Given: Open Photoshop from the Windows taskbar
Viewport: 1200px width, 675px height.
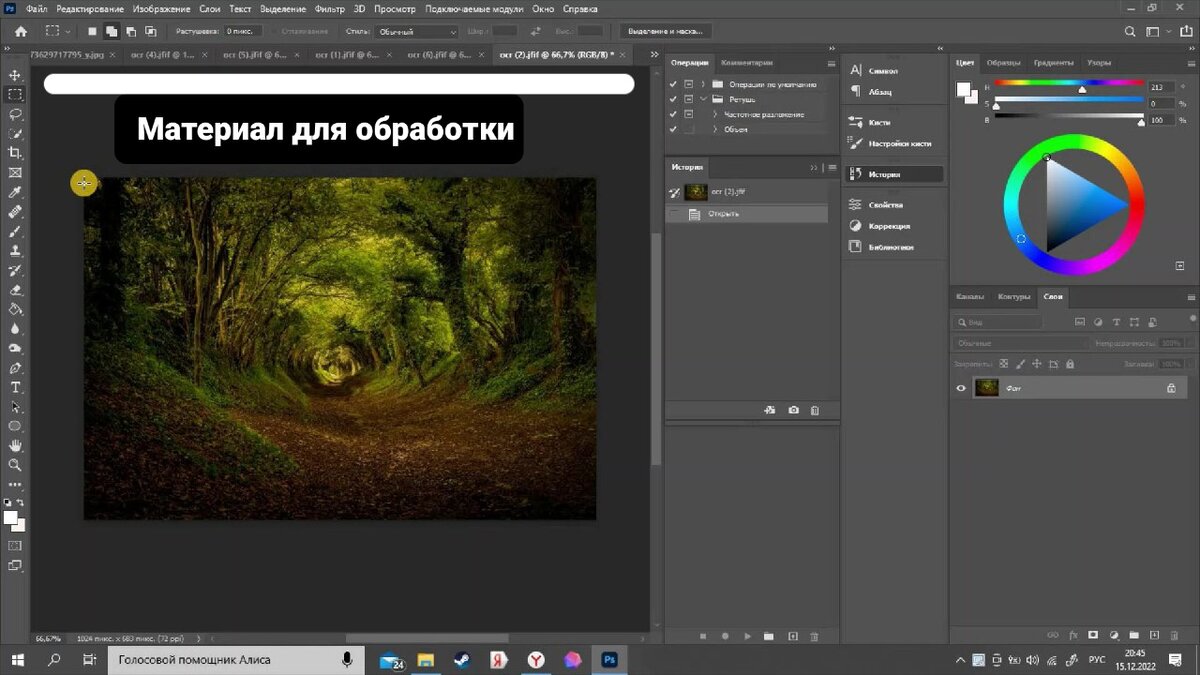Looking at the screenshot, I should pyautogui.click(x=609, y=660).
